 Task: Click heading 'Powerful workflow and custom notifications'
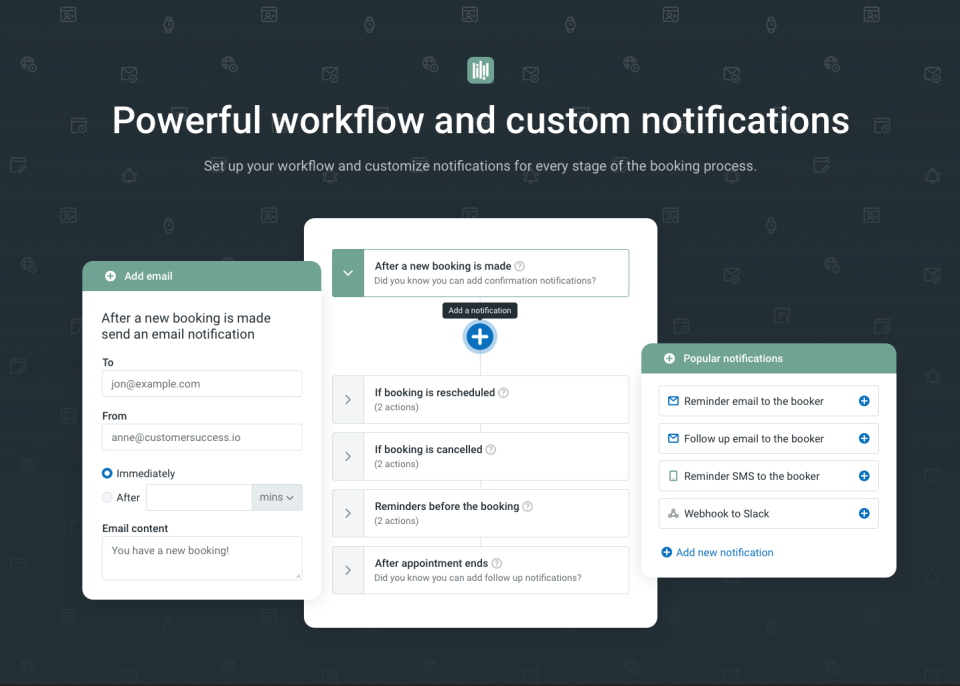click(x=481, y=120)
